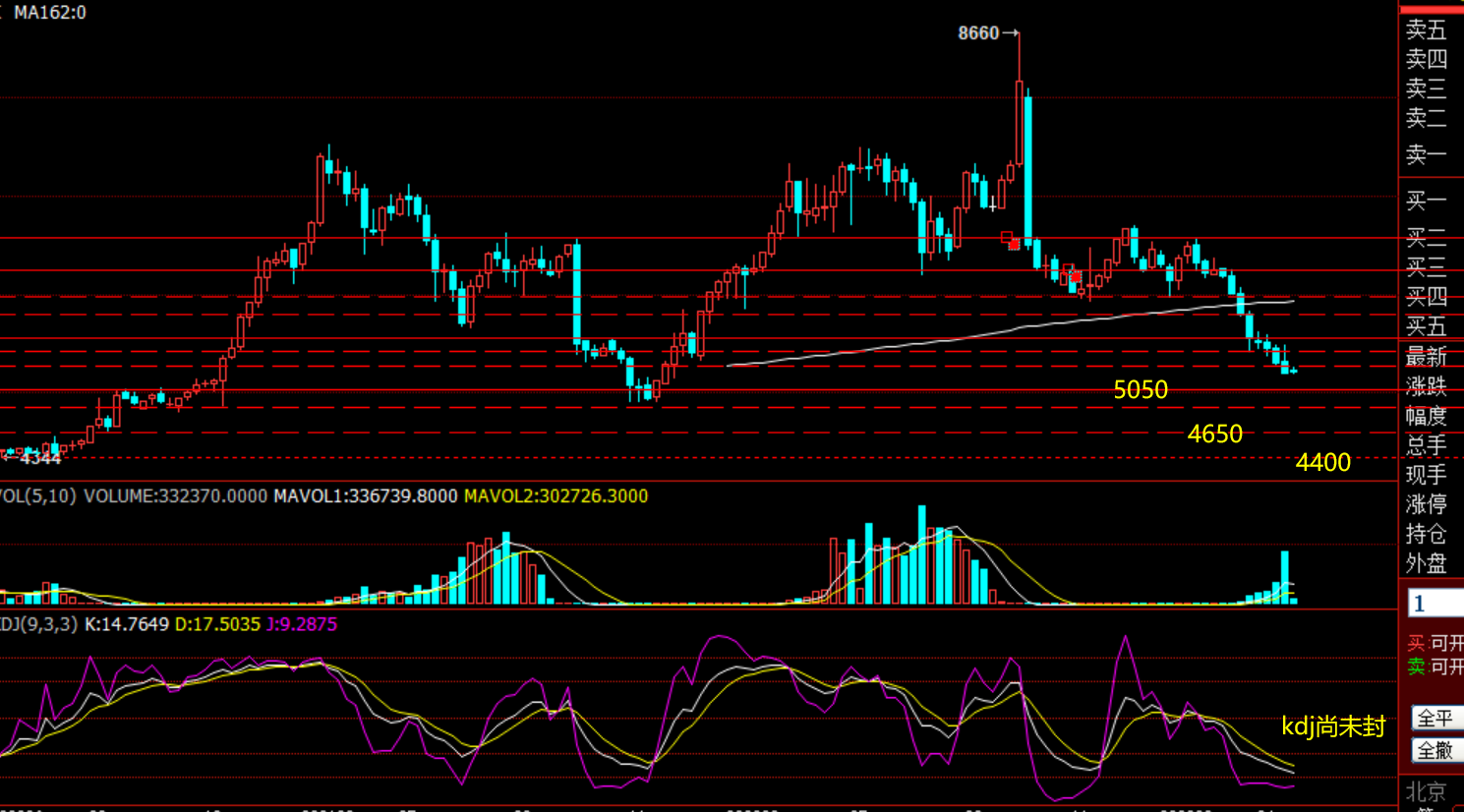The height and width of the screenshot is (812, 1464).
Task: Click the red square marker on chart
Action: click(1014, 244)
